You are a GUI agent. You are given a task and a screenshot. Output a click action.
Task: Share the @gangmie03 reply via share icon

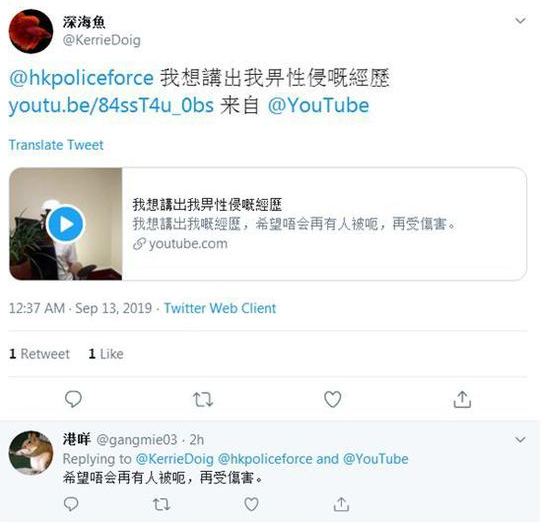pos(341,504)
